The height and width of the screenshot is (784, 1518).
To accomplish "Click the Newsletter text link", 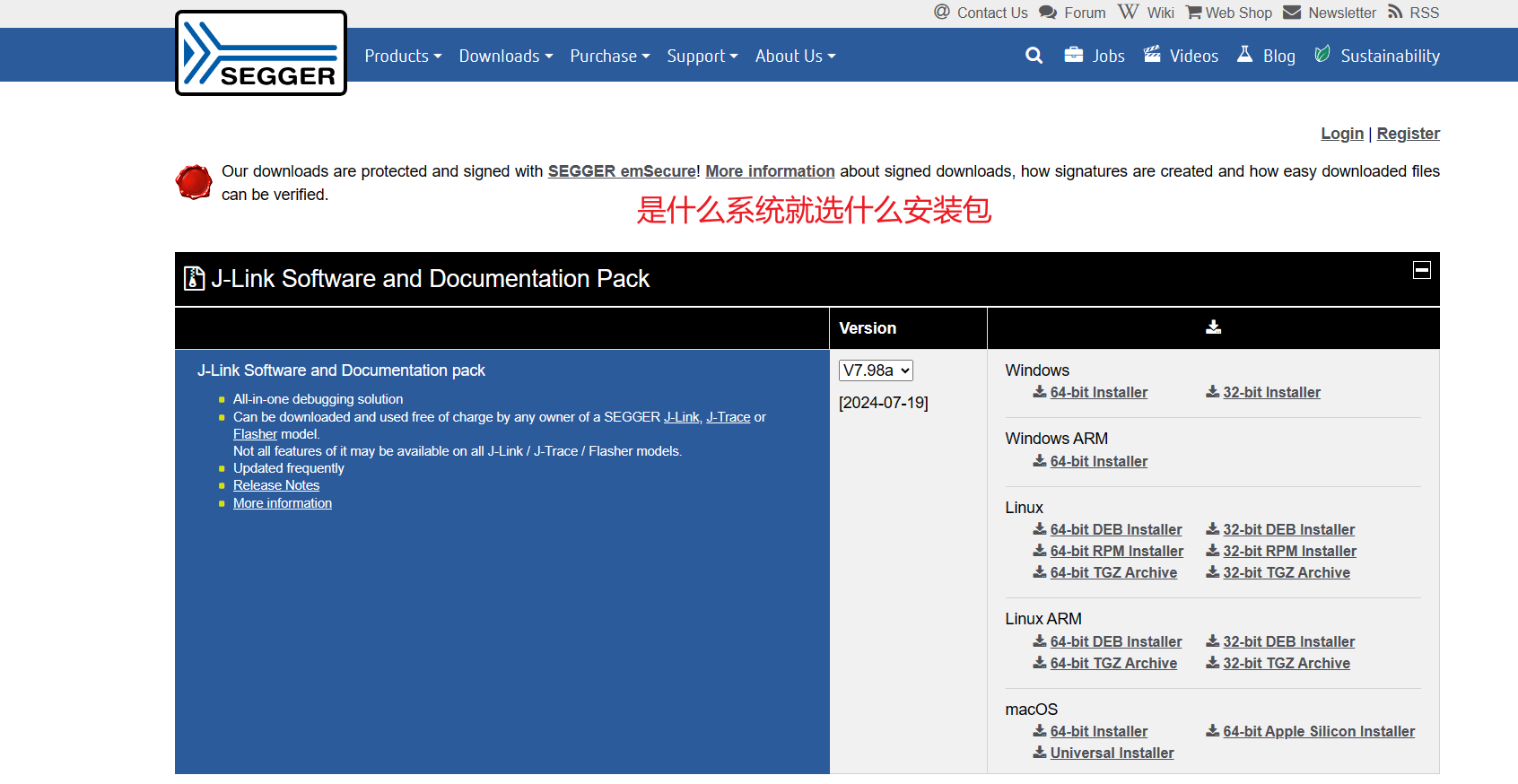I will (x=1341, y=13).
